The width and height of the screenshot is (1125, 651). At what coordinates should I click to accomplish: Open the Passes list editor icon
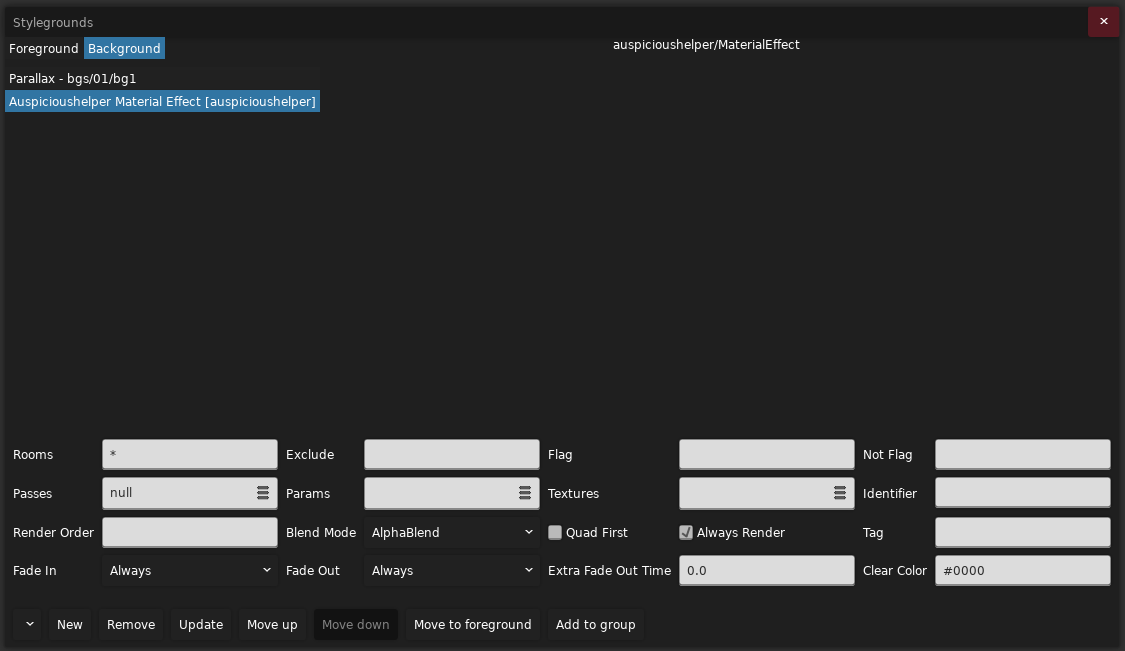(263, 493)
